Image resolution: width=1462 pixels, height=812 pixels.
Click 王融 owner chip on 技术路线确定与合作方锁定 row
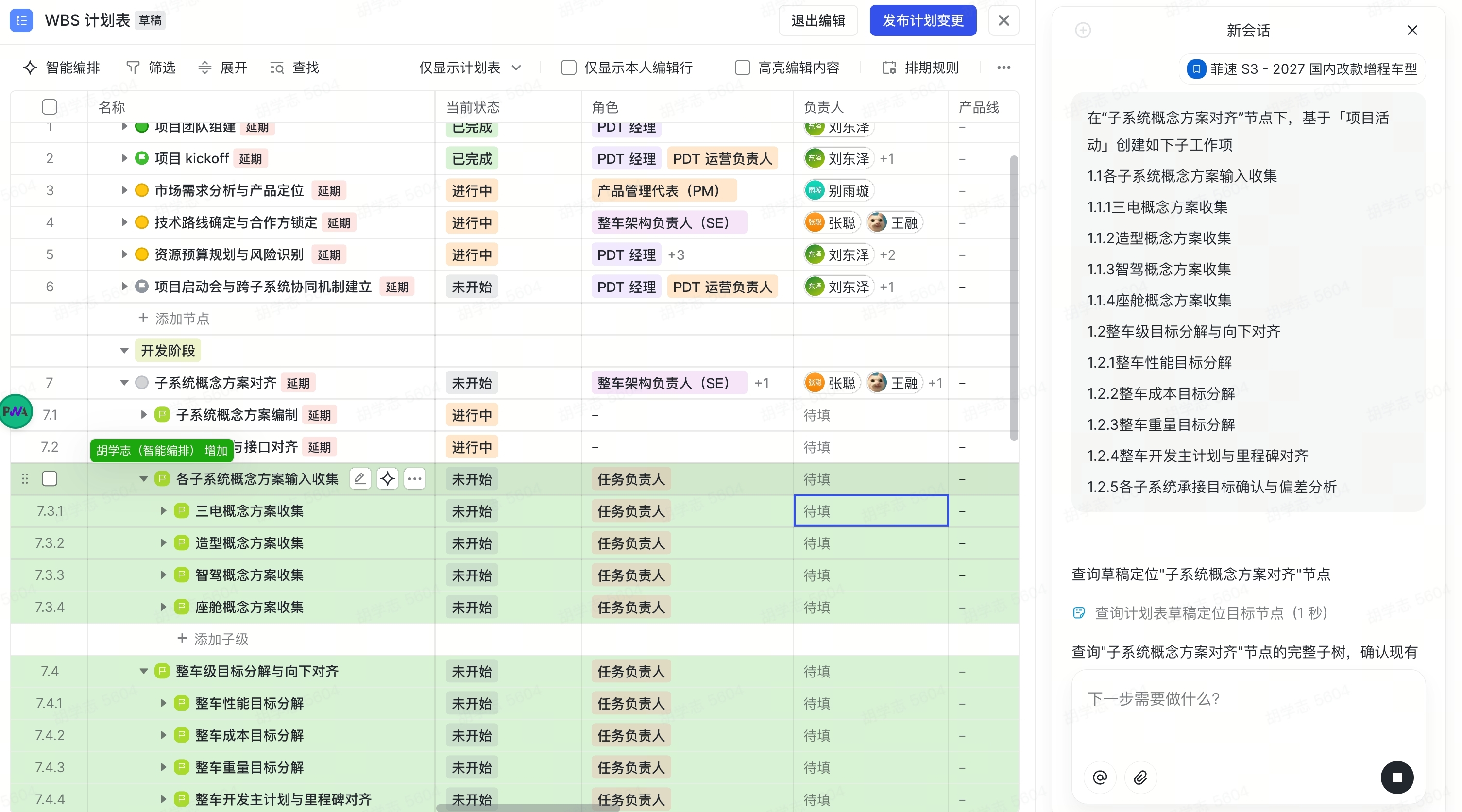[895, 222]
